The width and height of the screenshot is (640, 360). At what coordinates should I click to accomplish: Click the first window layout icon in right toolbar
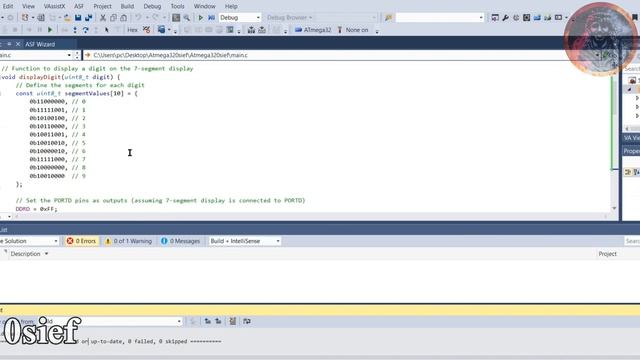tap(495, 18)
